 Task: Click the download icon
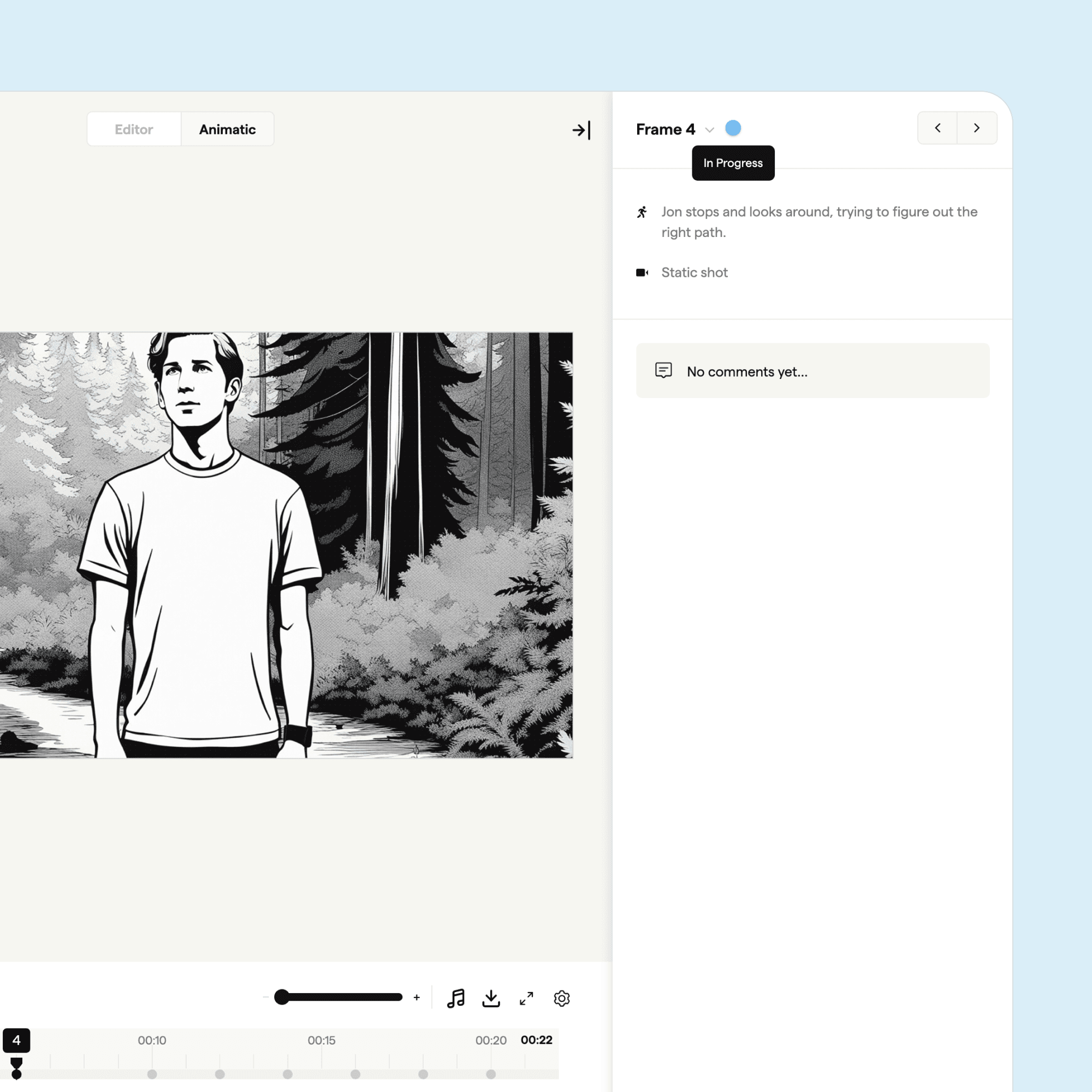(491, 998)
